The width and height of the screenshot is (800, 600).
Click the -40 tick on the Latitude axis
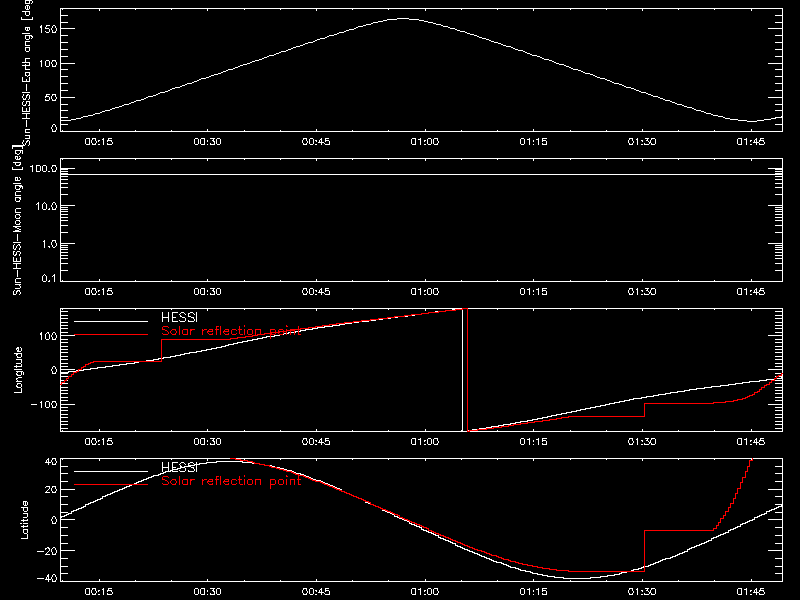tap(47, 579)
